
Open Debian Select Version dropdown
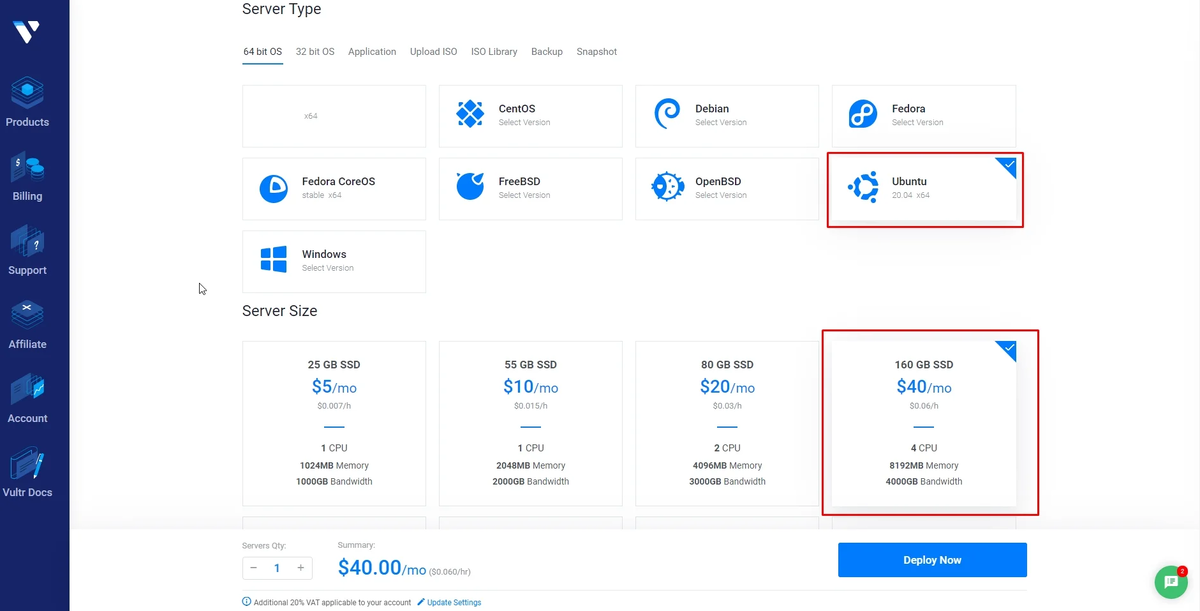click(721, 123)
